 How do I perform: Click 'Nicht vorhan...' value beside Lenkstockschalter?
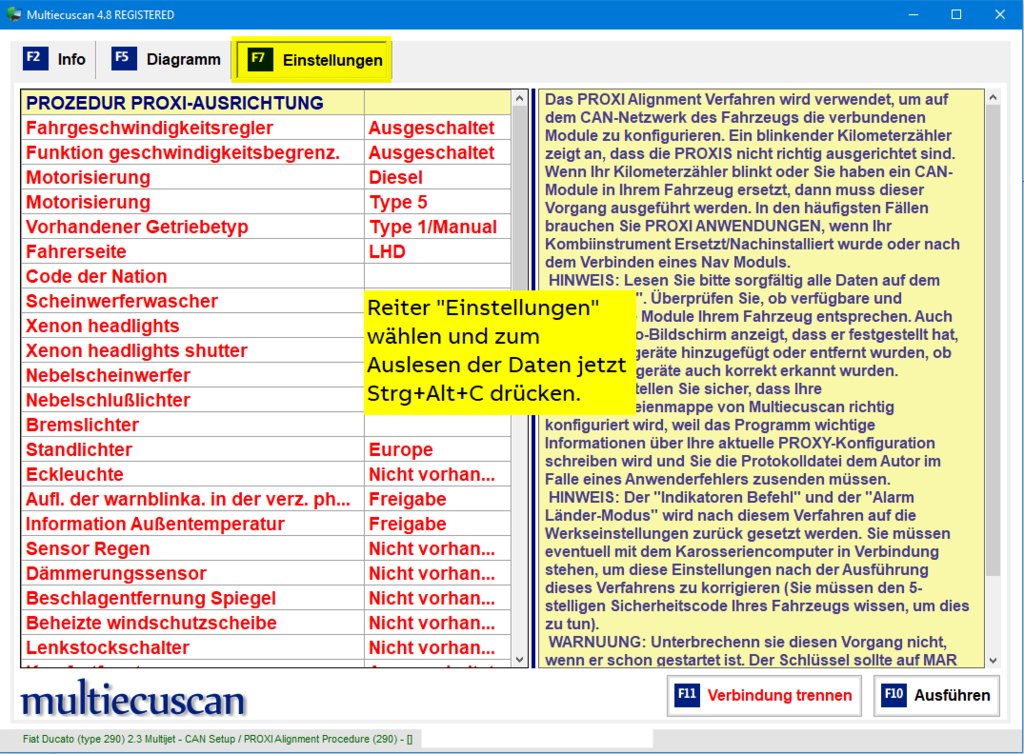coord(432,649)
